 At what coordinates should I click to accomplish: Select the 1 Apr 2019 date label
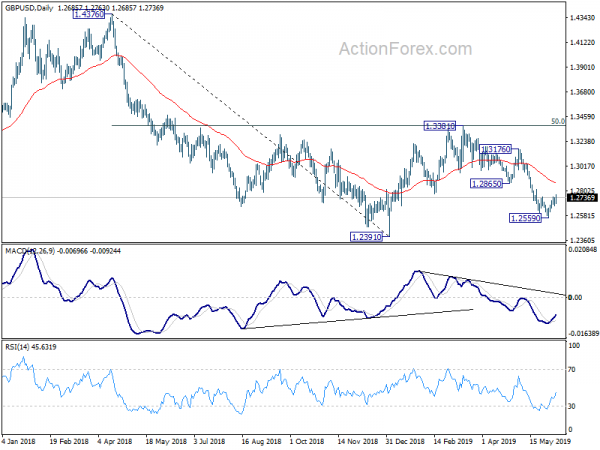(x=499, y=441)
